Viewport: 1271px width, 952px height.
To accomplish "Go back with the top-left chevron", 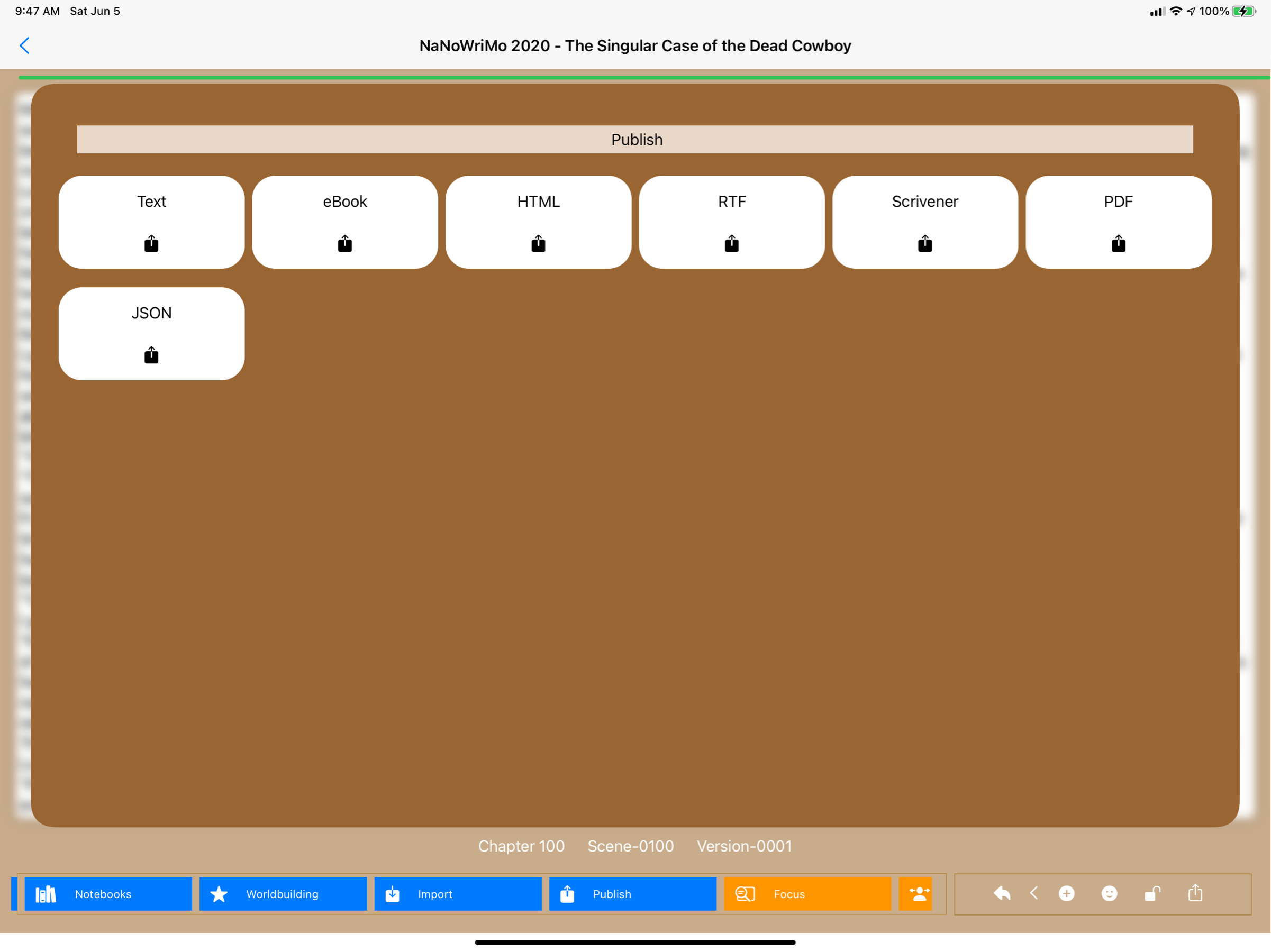I will pos(25,45).
